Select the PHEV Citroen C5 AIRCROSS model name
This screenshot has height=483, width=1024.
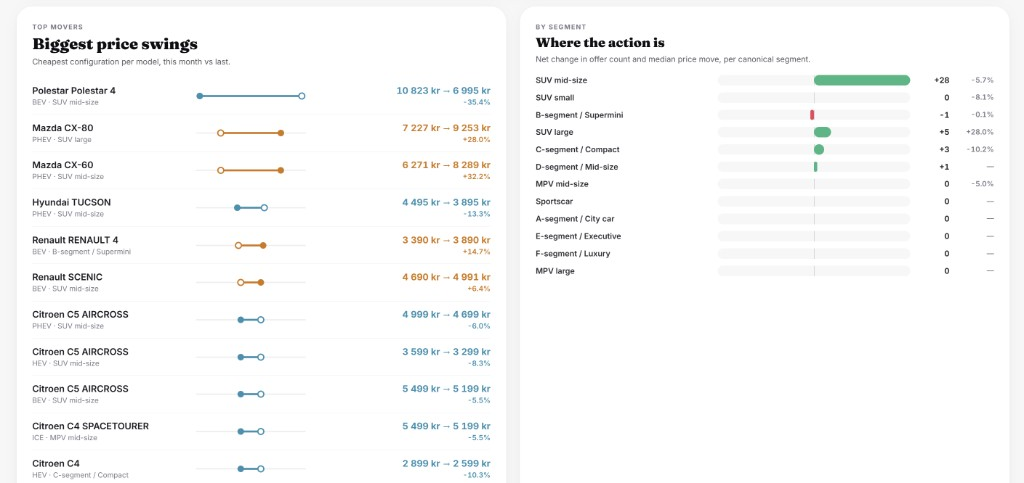(80, 315)
